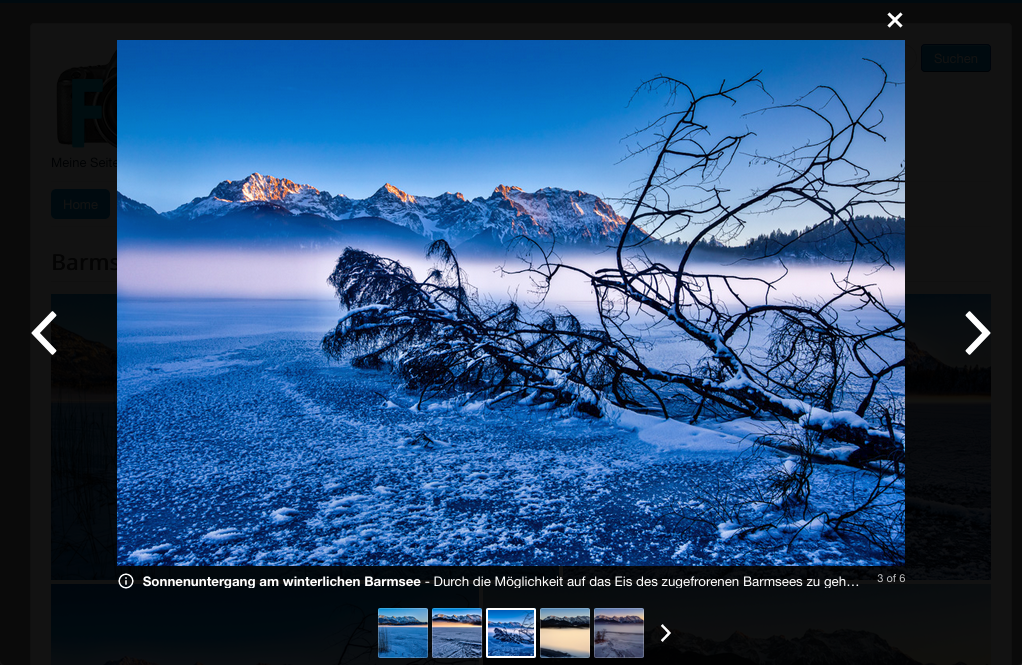The width and height of the screenshot is (1022, 665).
Task: Advance to the next image with right arrow
Action: point(977,333)
